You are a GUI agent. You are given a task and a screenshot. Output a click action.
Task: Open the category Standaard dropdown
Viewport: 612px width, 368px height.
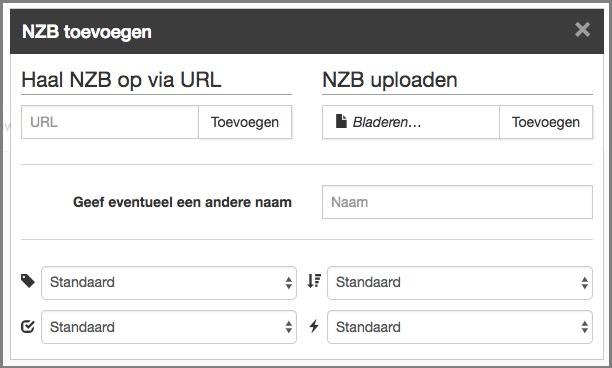(x=169, y=283)
